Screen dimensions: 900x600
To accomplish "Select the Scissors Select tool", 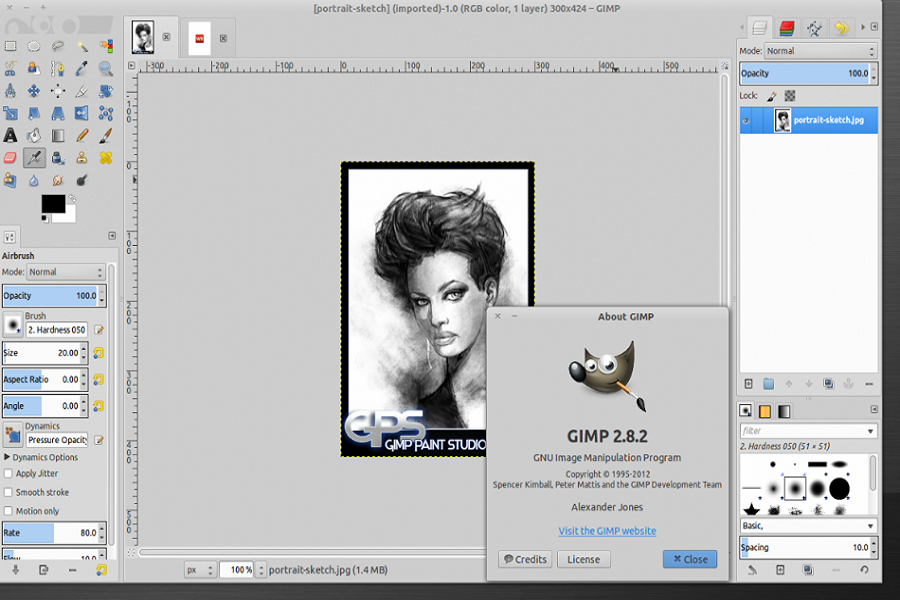I will (10, 68).
